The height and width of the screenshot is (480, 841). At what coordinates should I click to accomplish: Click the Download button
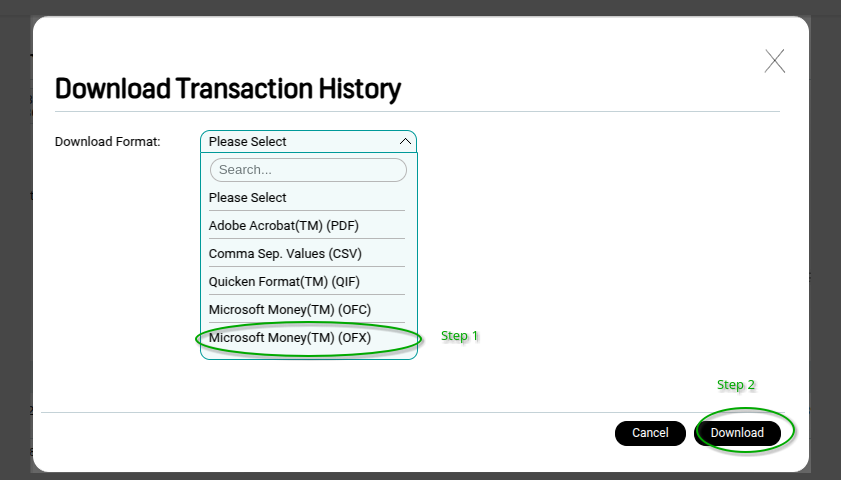click(x=737, y=433)
